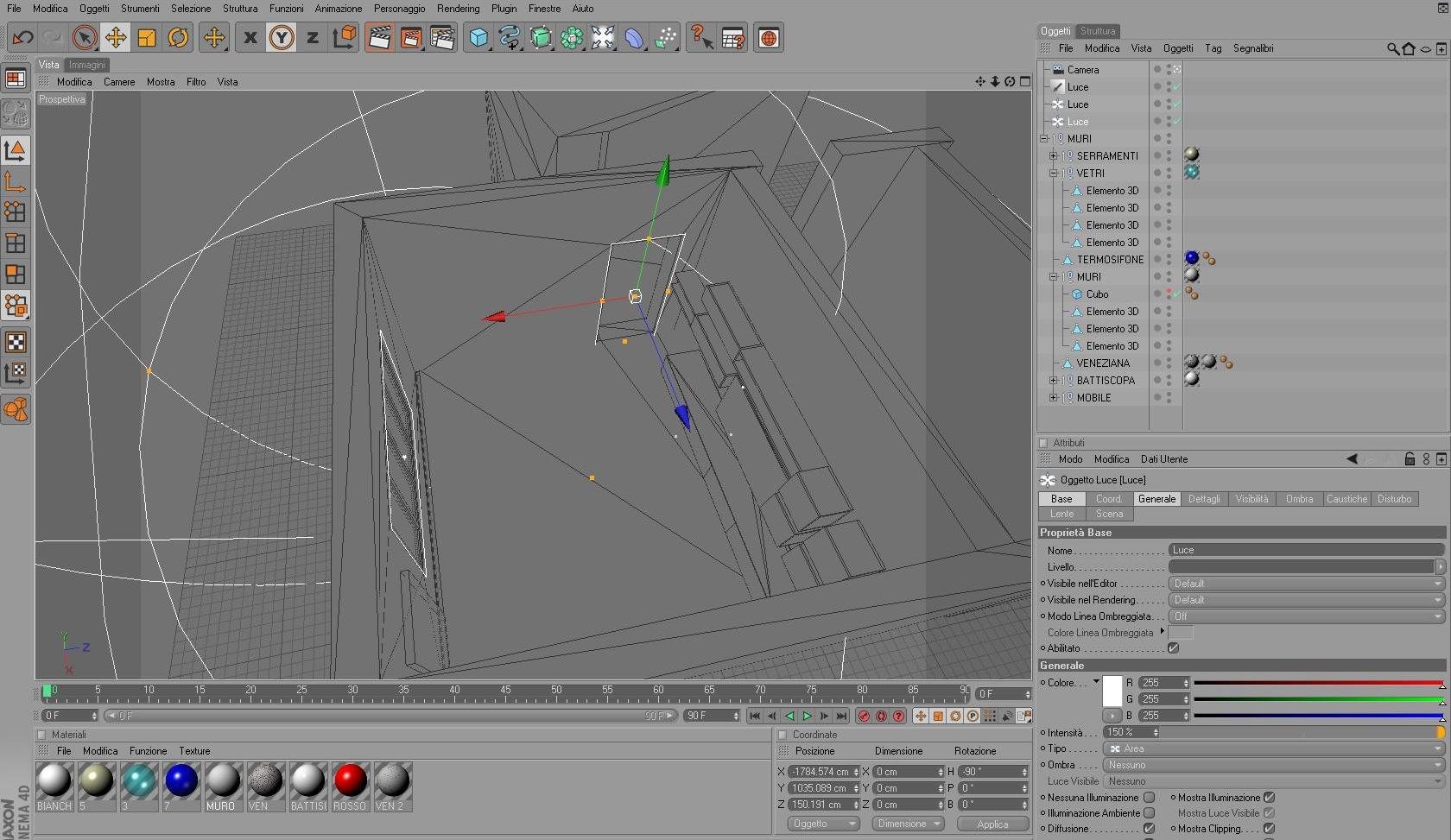Toggle the Abilitato checkbox
The height and width of the screenshot is (840, 1451).
[x=1173, y=647]
